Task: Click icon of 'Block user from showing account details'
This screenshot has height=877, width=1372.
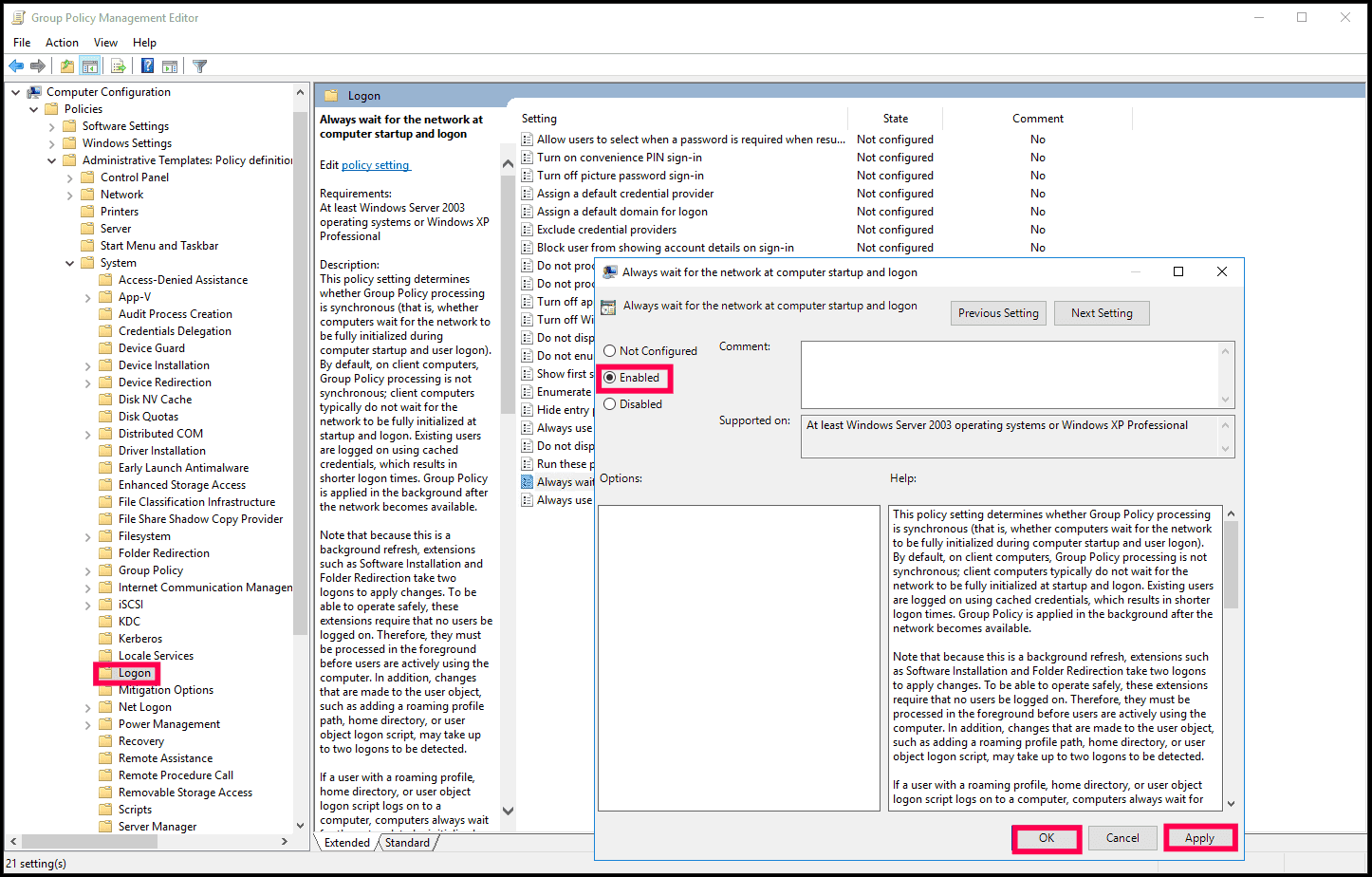Action: pyautogui.click(x=528, y=248)
